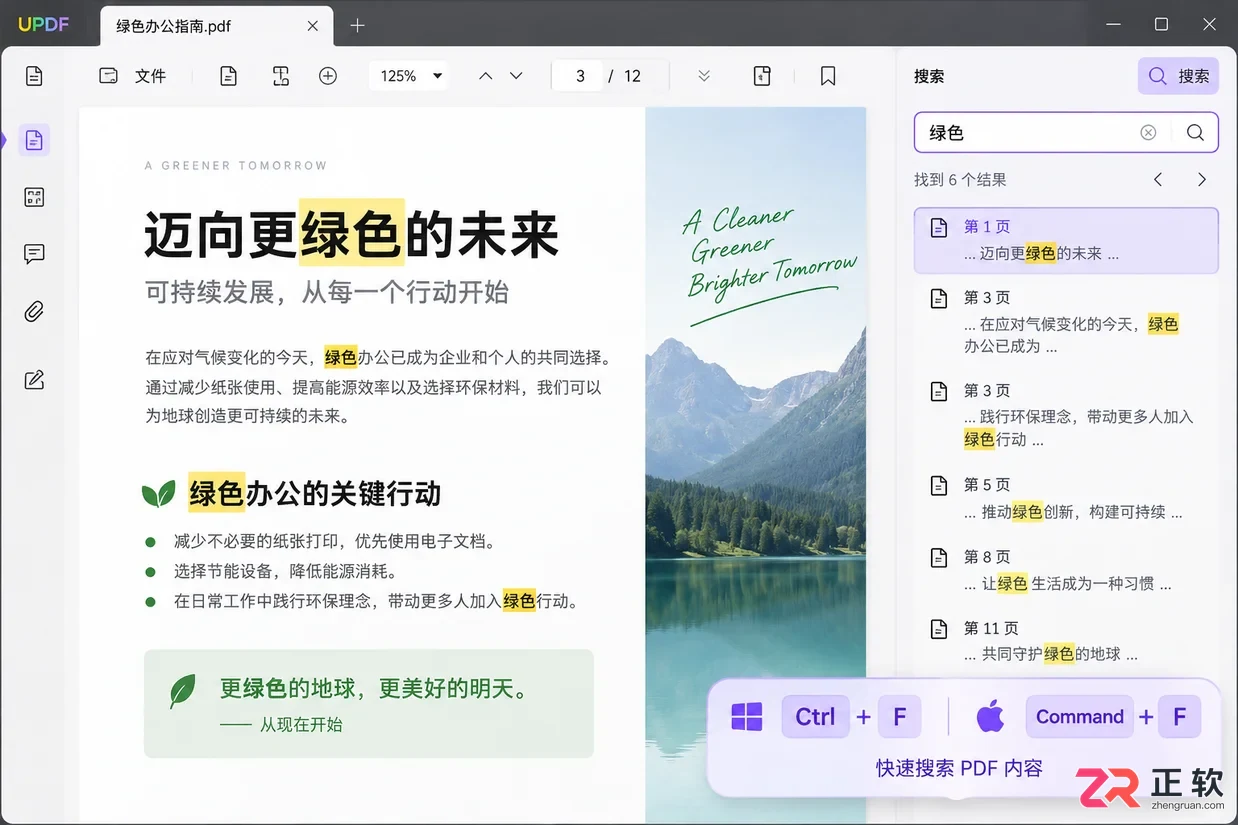The width and height of the screenshot is (1238, 825).
Task: Click the text 更绿色的地球，更美好的明天
Action: [374, 688]
